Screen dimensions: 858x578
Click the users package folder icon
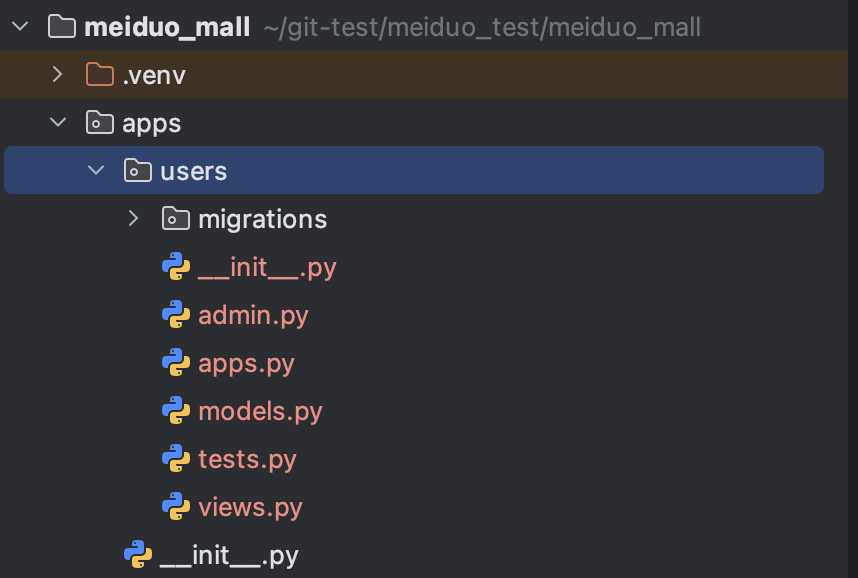[x=138, y=171]
